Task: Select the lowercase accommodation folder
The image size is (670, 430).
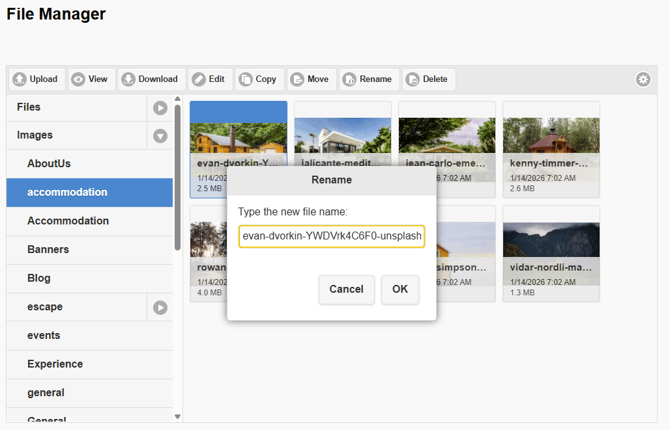Action: click(x=90, y=192)
